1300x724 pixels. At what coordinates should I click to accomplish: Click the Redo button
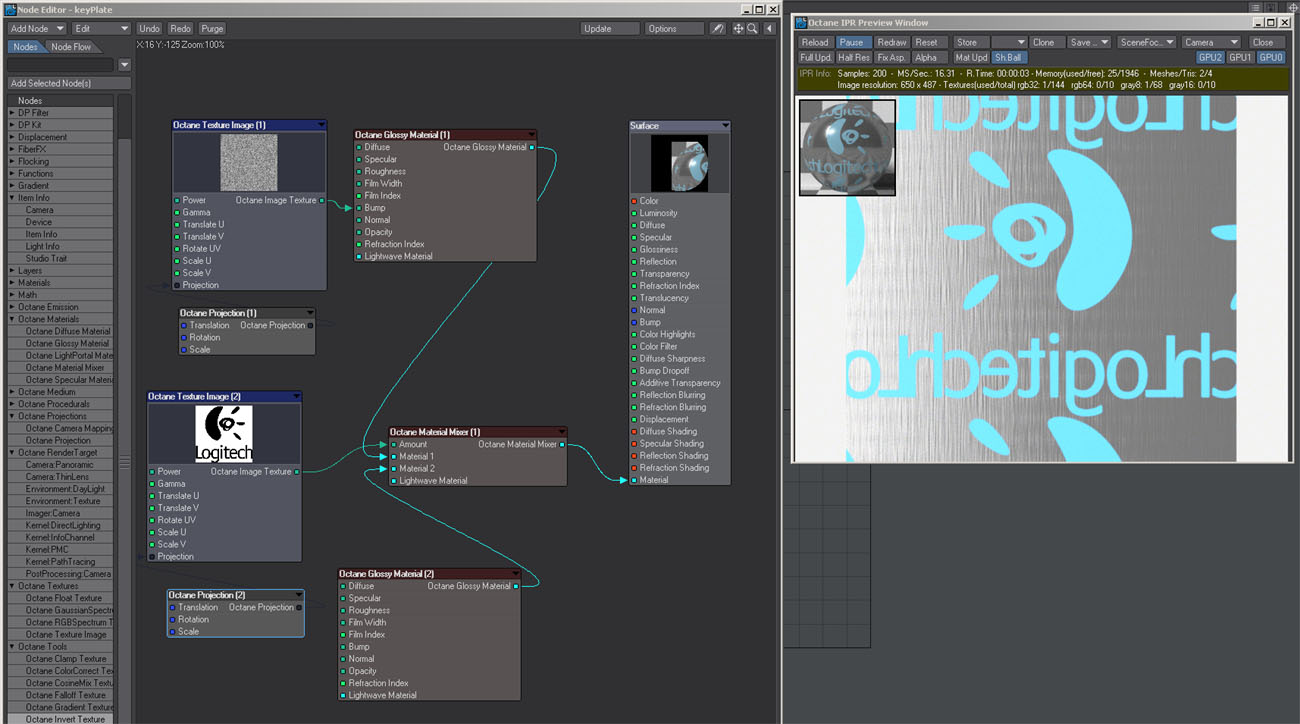click(180, 29)
